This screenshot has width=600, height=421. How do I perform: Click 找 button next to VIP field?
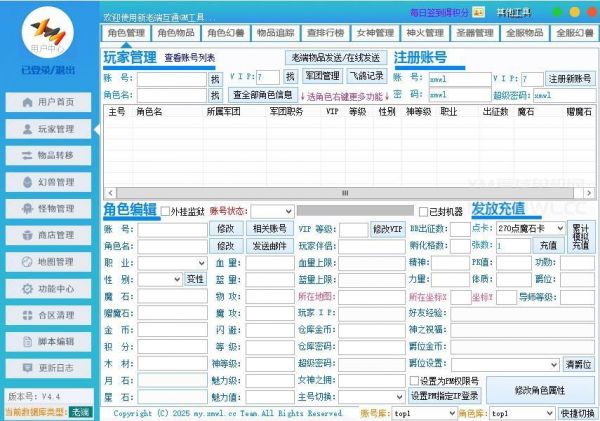(x=290, y=77)
